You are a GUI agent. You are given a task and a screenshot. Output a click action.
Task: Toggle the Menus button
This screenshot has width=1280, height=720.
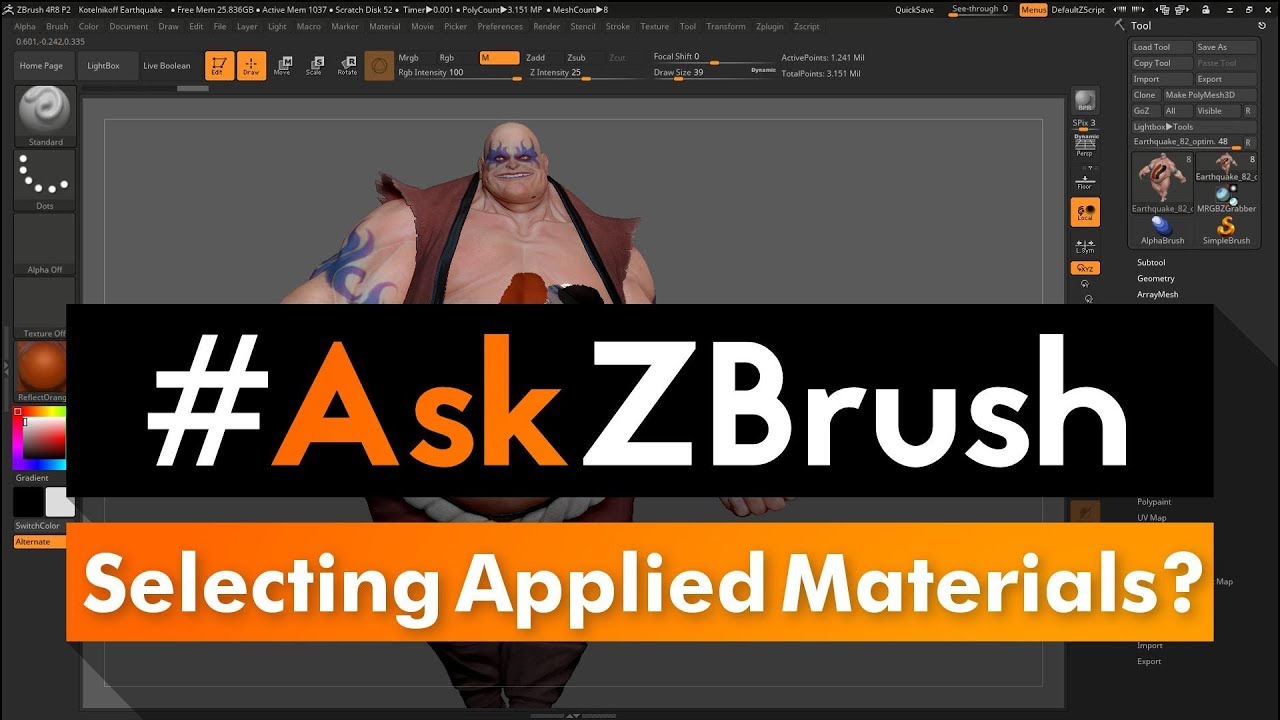pos(1034,9)
